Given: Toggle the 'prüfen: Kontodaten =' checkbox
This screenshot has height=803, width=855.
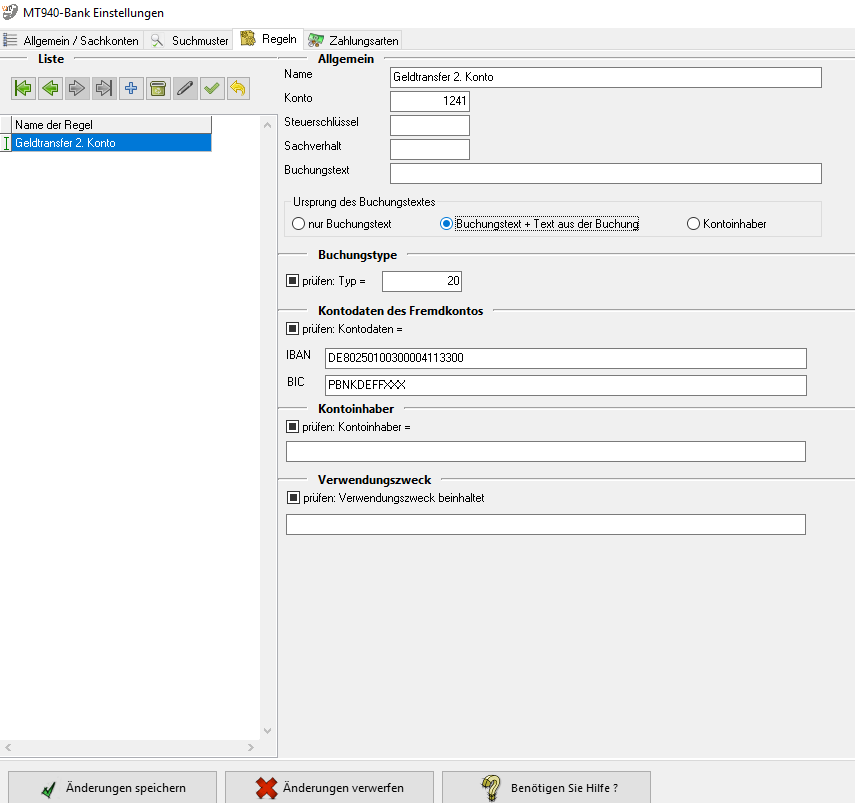Looking at the screenshot, I should (x=293, y=328).
